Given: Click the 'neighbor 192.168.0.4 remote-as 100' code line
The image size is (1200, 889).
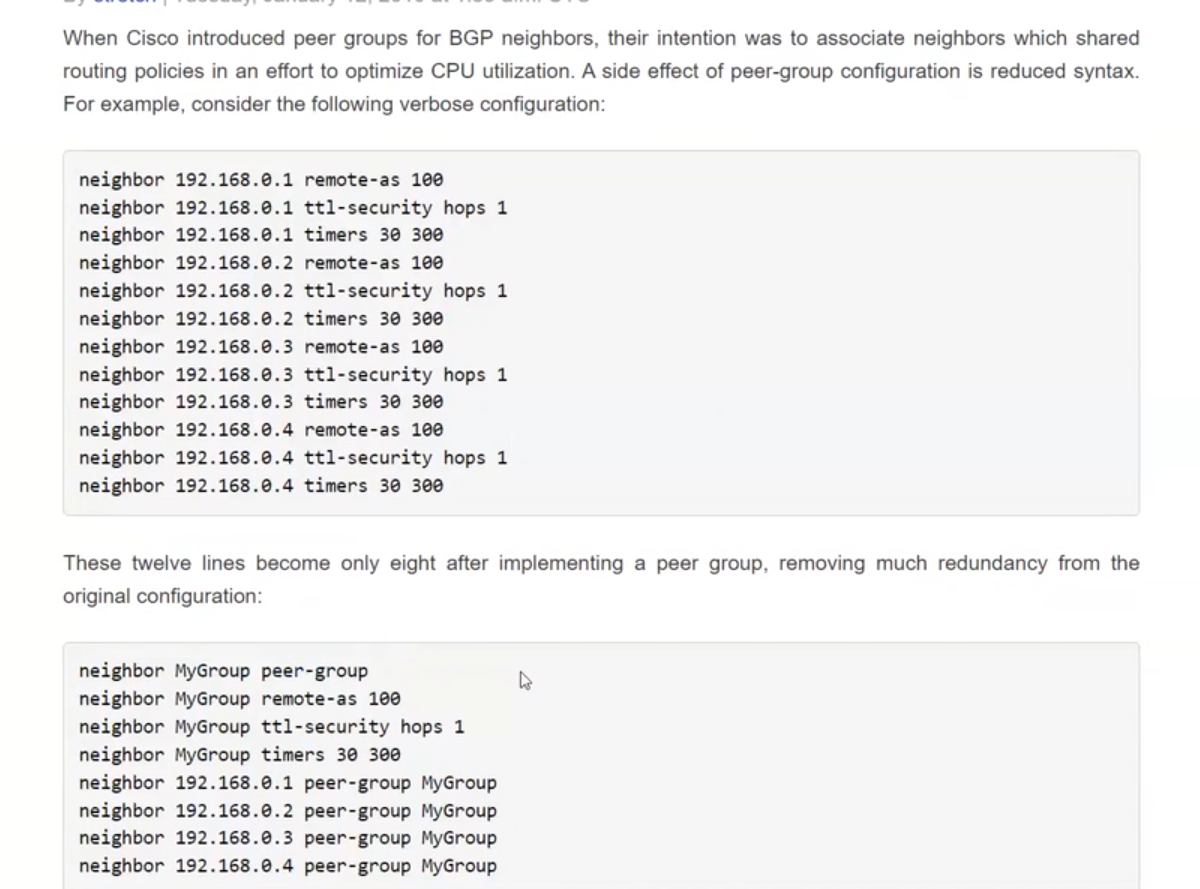Looking at the screenshot, I should pos(260,430).
